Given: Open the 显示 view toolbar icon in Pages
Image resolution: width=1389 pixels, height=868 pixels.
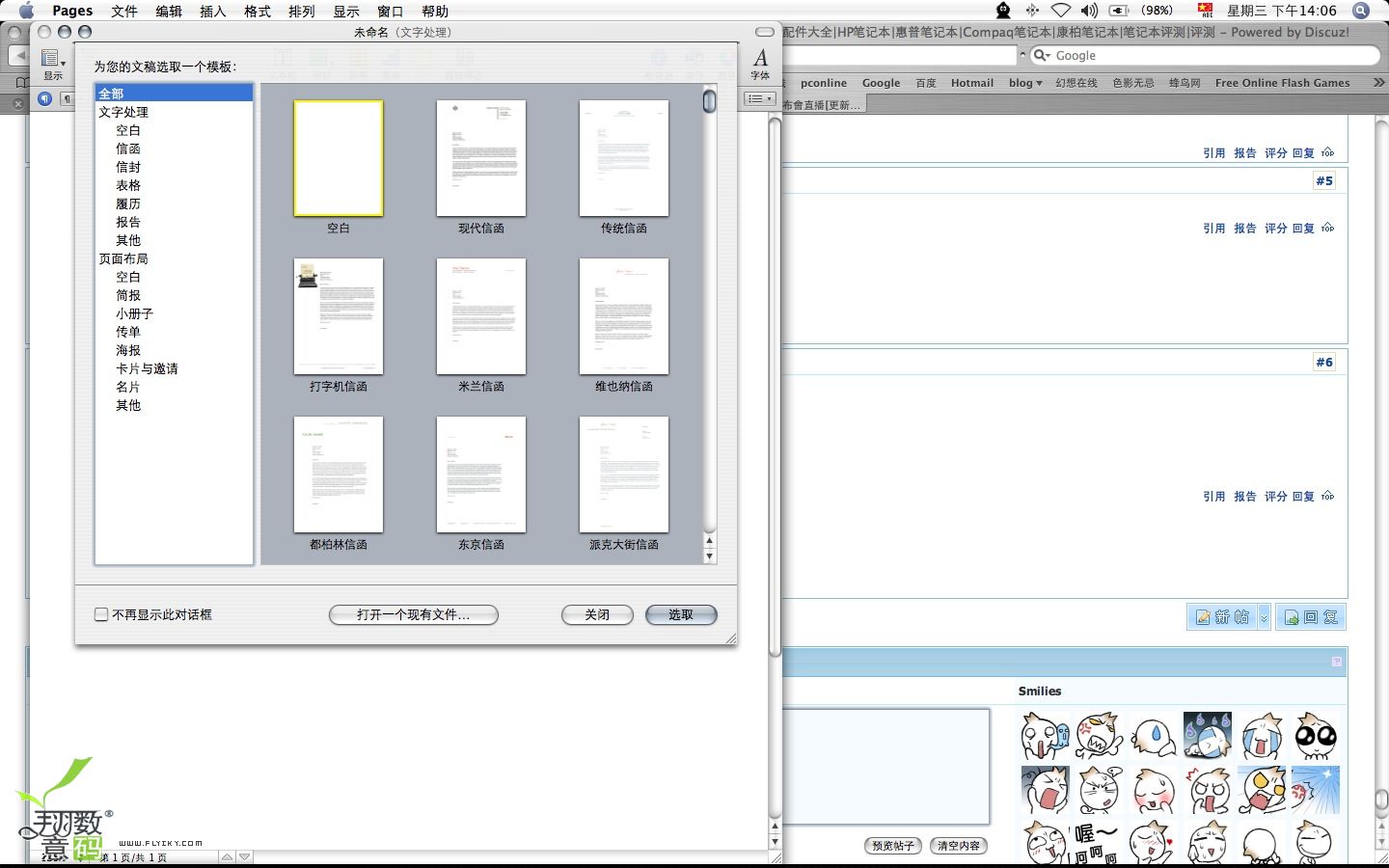Looking at the screenshot, I should [x=53, y=64].
